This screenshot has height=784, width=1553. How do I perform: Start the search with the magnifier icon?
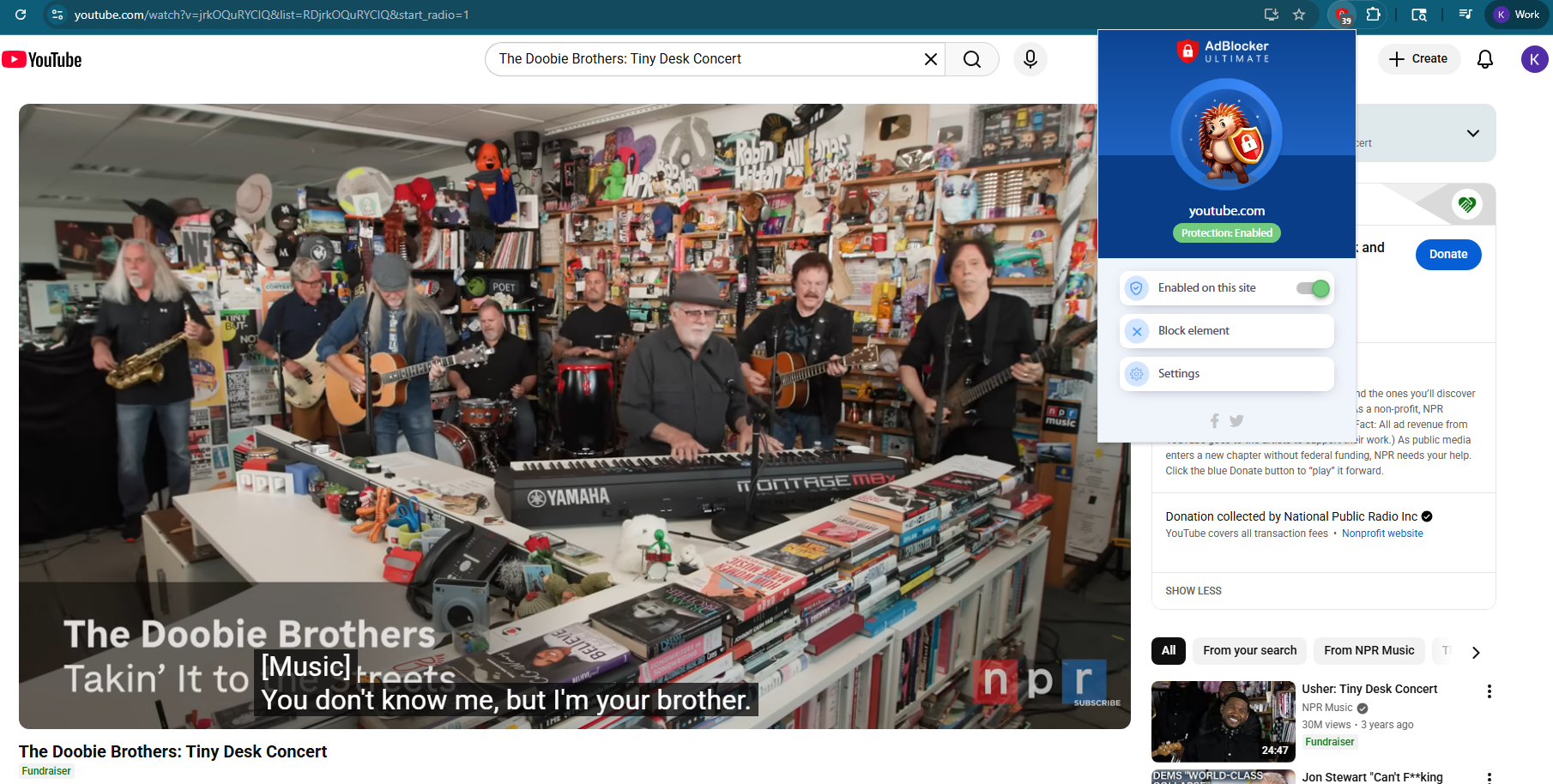[971, 58]
